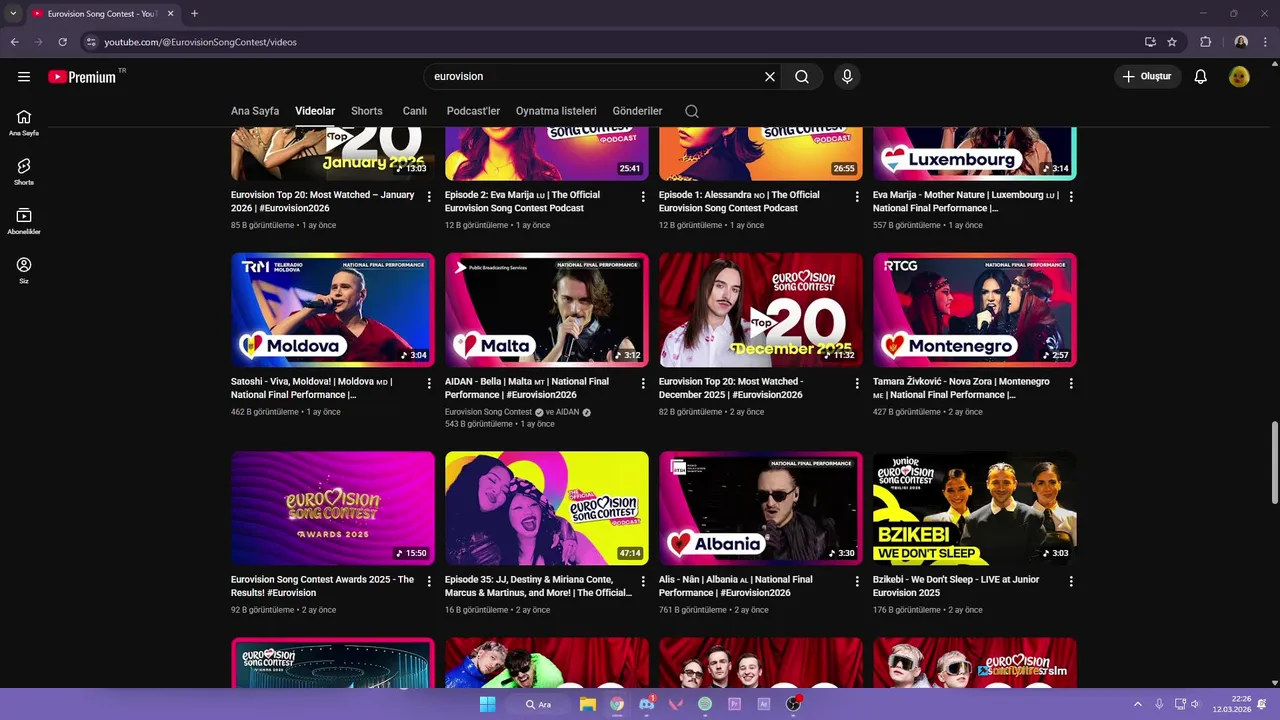Open the Windows Start menu

pyautogui.click(x=487, y=704)
